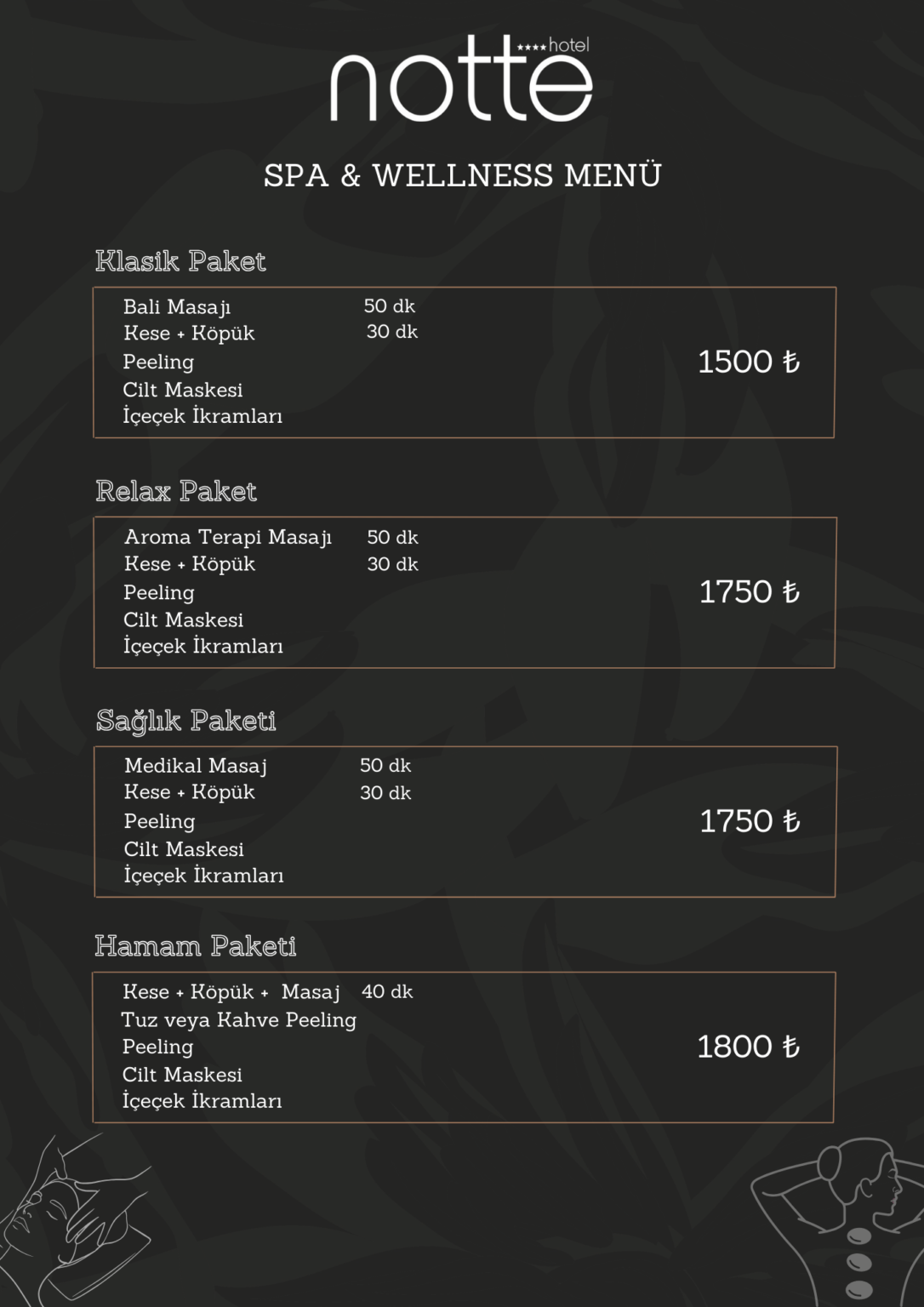The width and height of the screenshot is (924, 1307).
Task: Click Kese + Köpük + Masaj item
Action: [x=231, y=992]
